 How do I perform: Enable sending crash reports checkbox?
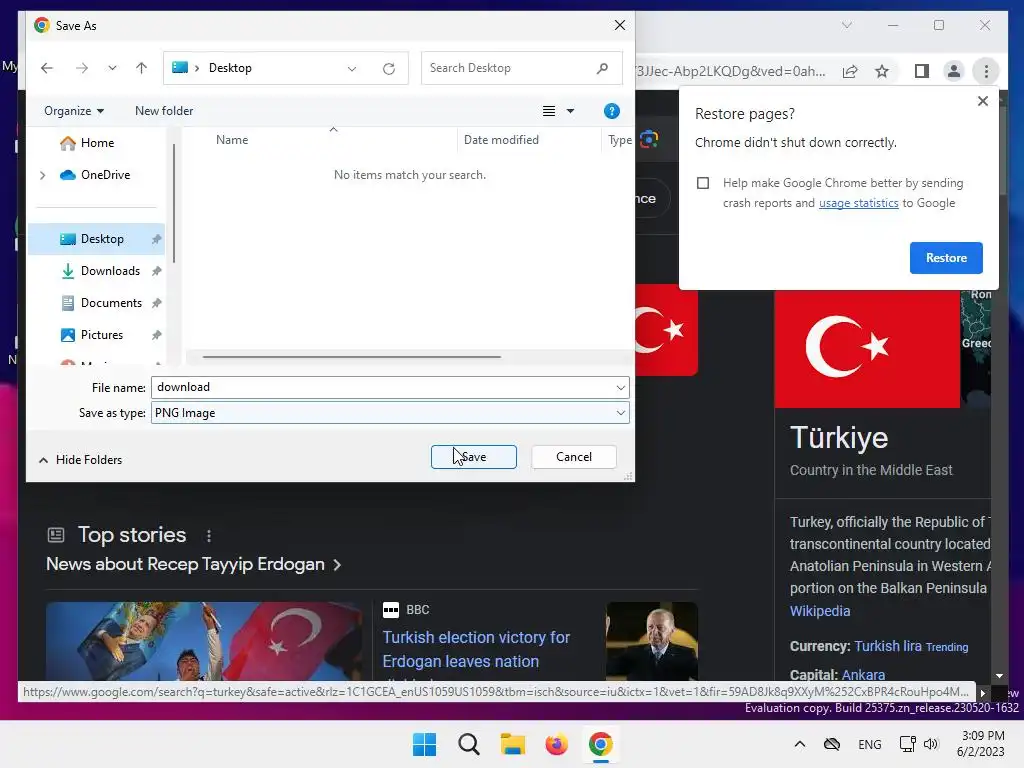point(703,184)
